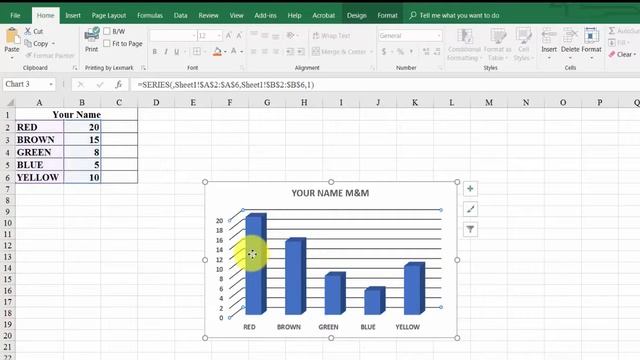
Task: Open the font name combo box
Action: (173, 36)
